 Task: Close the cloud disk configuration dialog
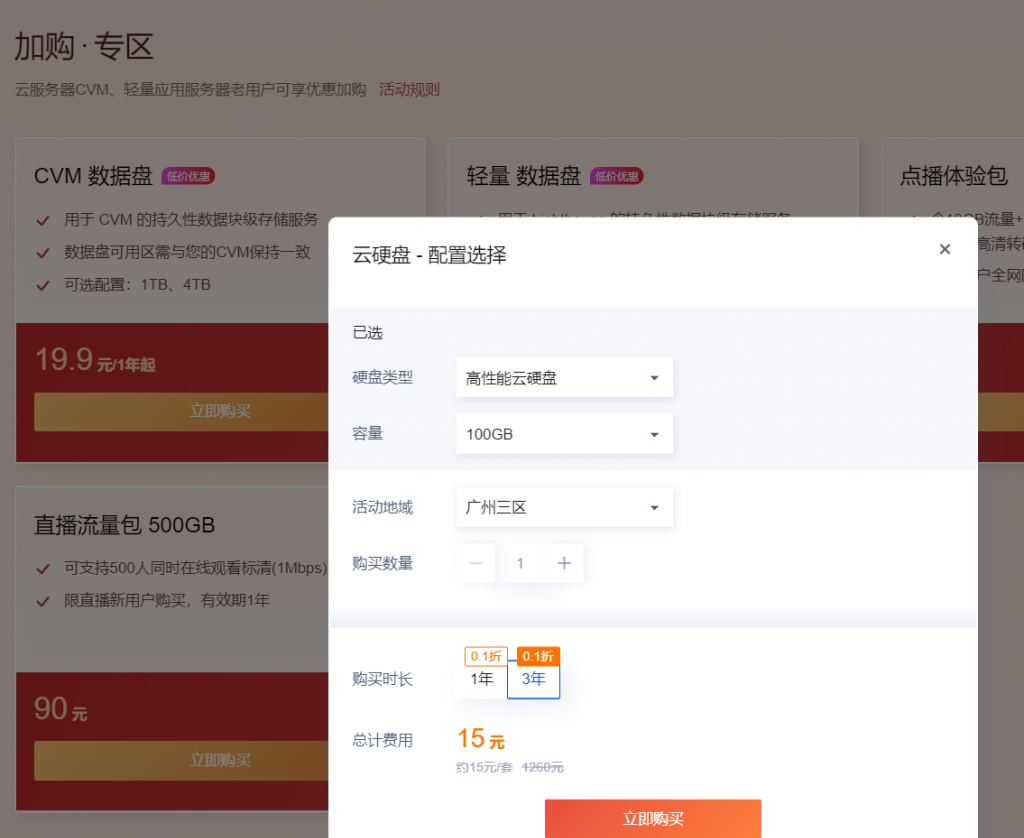(944, 250)
